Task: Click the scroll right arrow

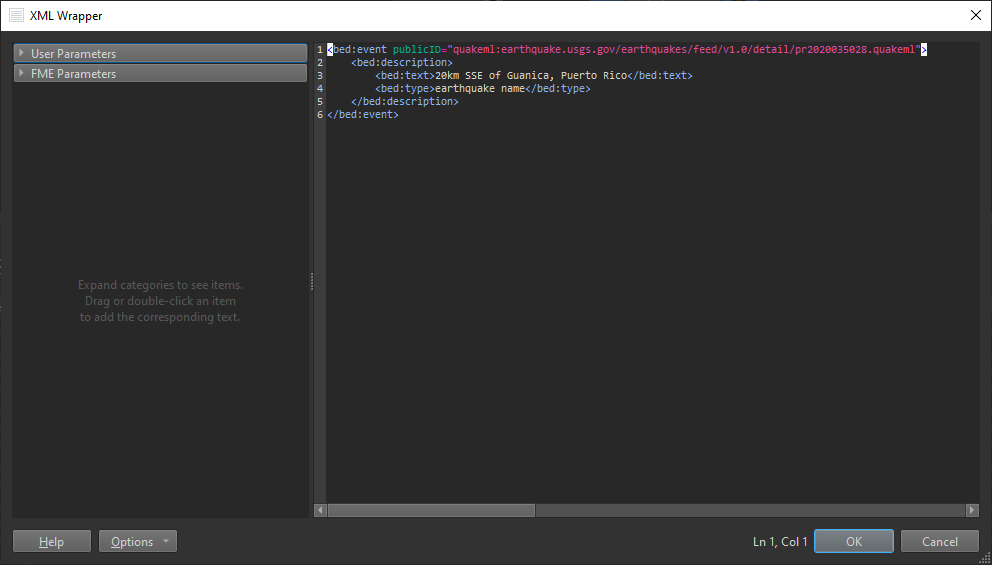Action: tap(972, 510)
